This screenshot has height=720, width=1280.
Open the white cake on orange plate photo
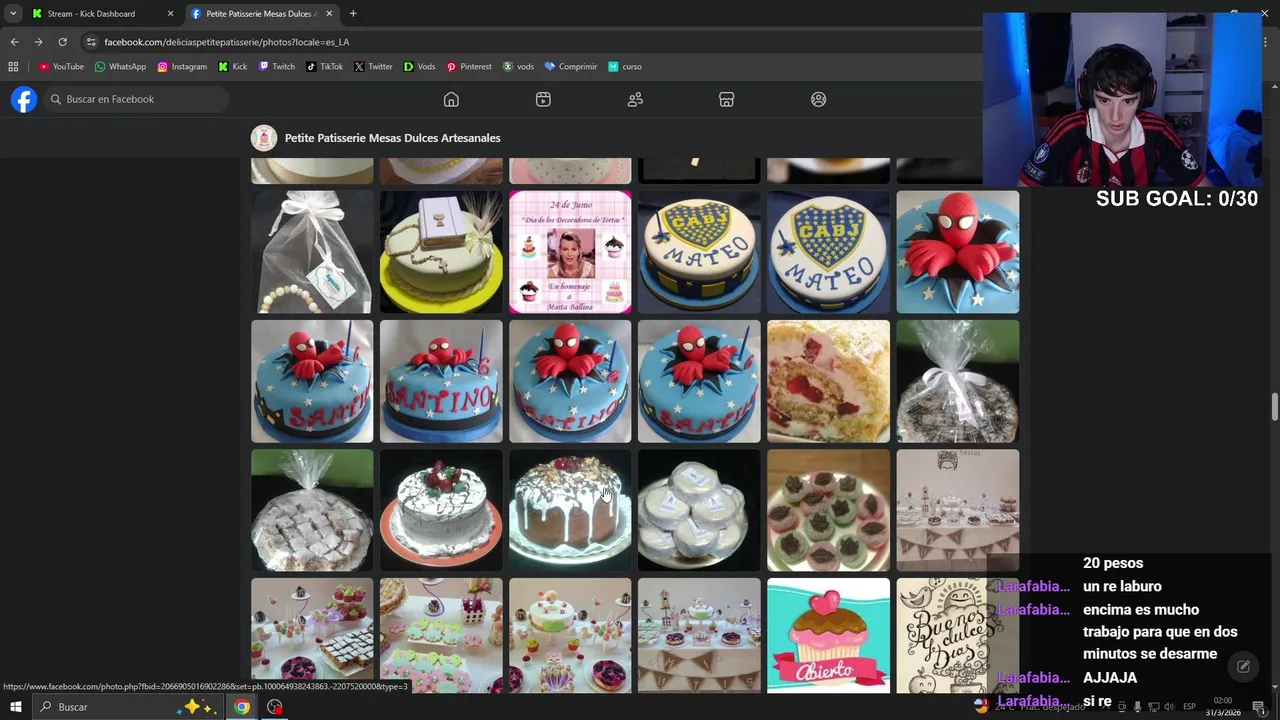[x=441, y=510]
